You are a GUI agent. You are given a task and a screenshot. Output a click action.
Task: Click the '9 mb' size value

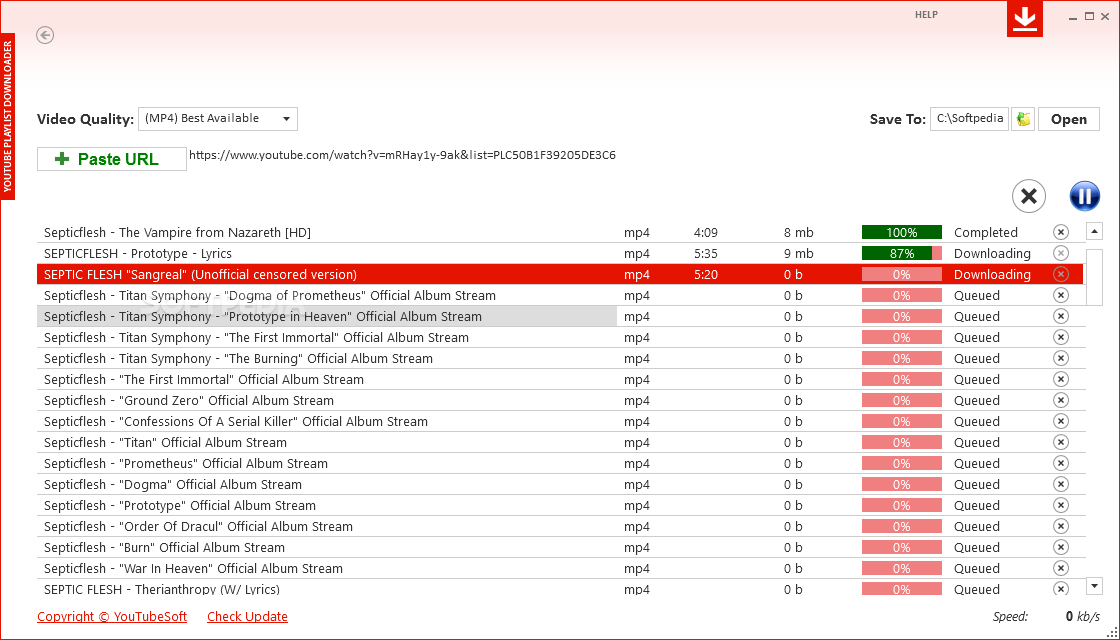coord(799,253)
